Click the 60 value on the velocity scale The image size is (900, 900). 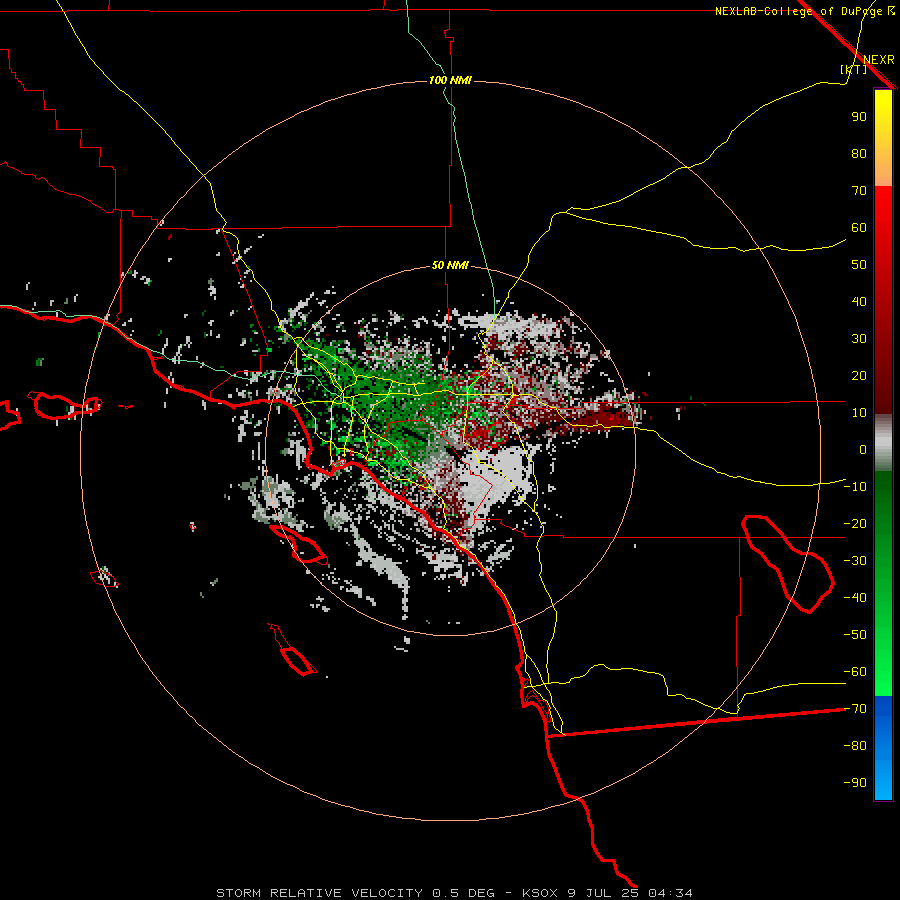[859, 227]
